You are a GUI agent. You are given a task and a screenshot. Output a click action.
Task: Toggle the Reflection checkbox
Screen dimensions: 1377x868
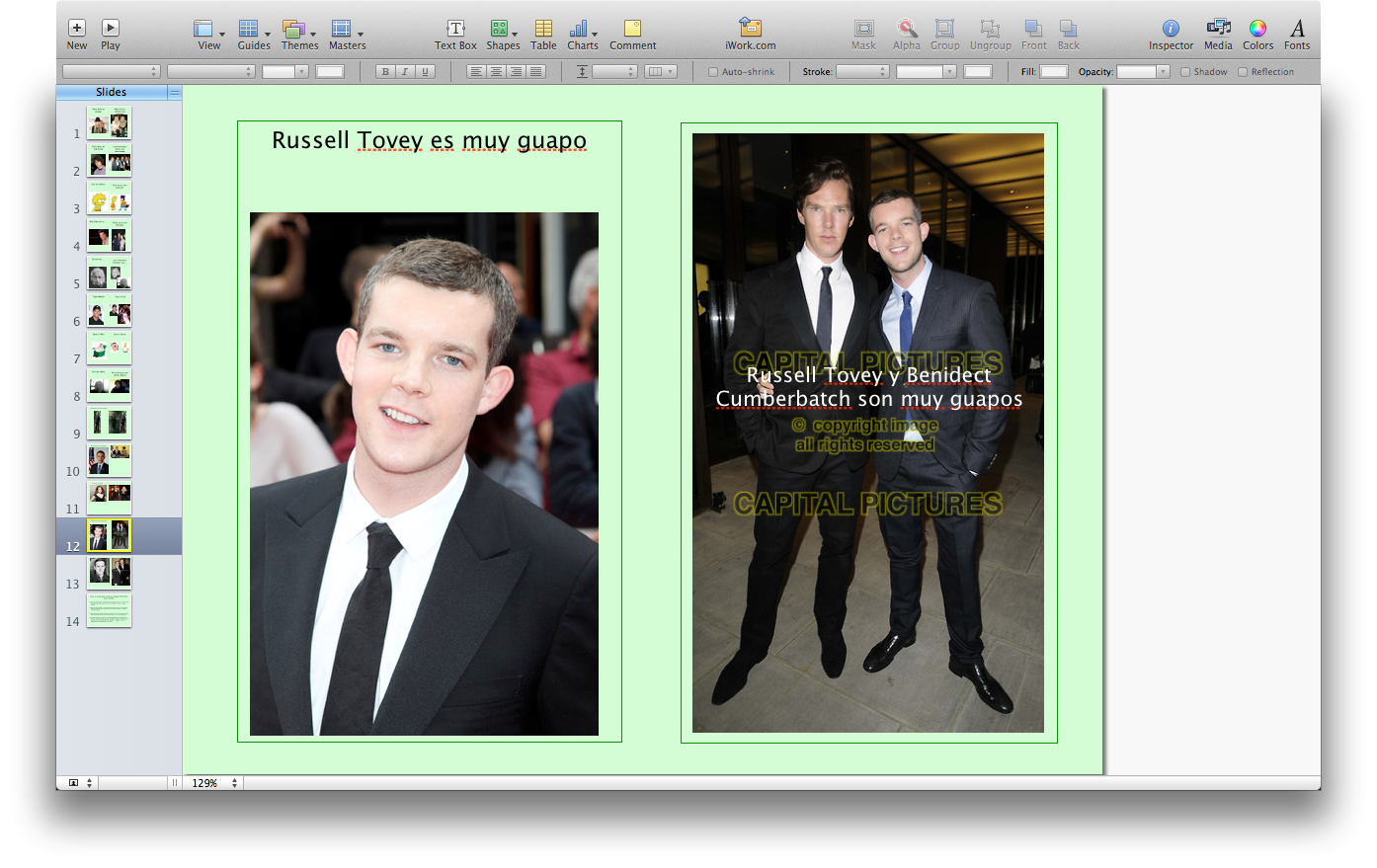point(1243,72)
